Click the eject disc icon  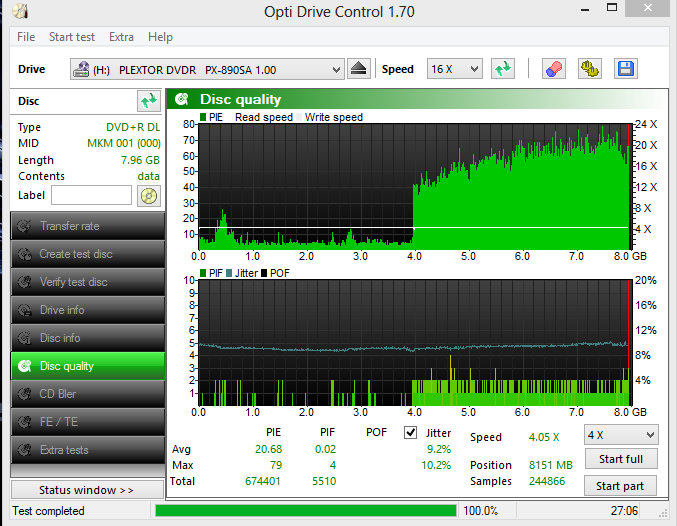360,70
